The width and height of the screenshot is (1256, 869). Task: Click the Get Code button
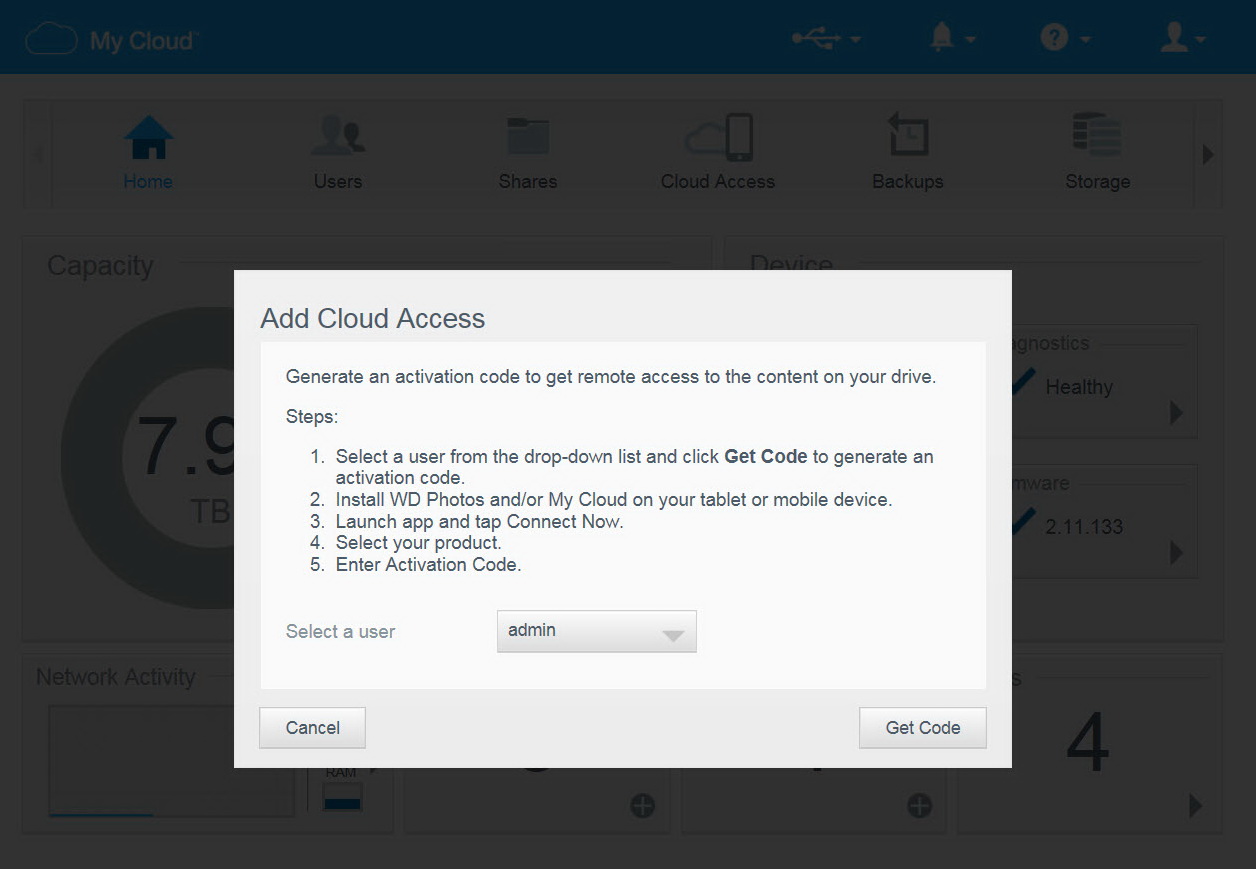[923, 728]
